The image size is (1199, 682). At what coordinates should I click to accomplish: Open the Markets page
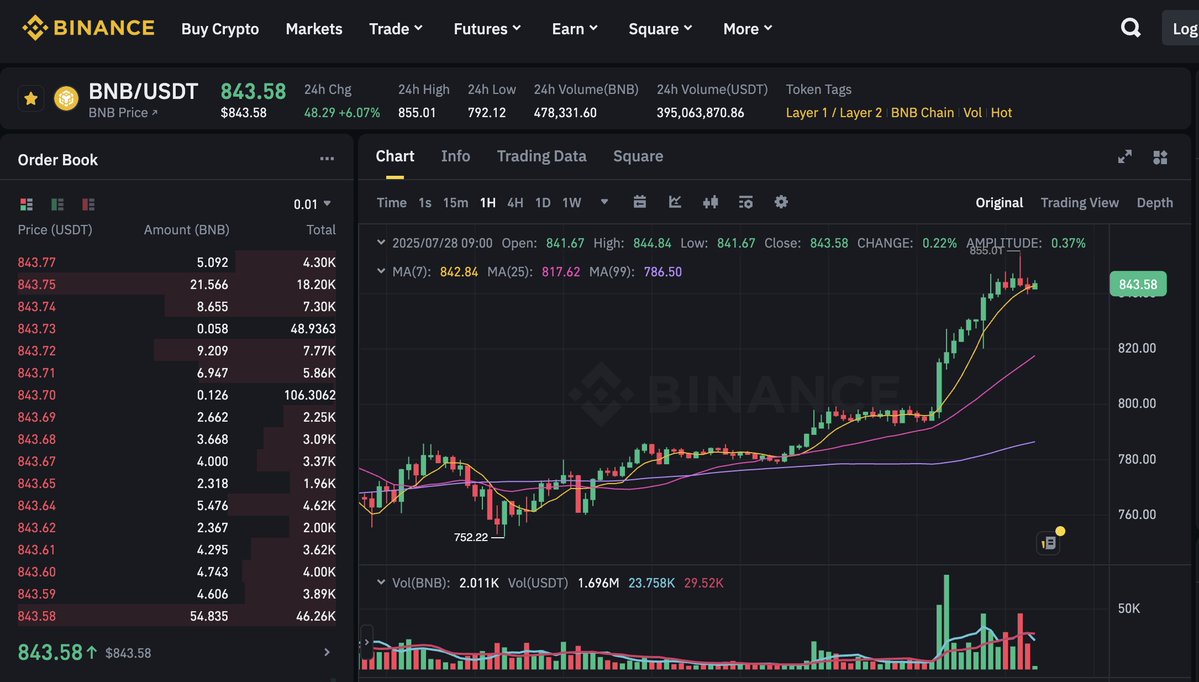[x=314, y=28]
